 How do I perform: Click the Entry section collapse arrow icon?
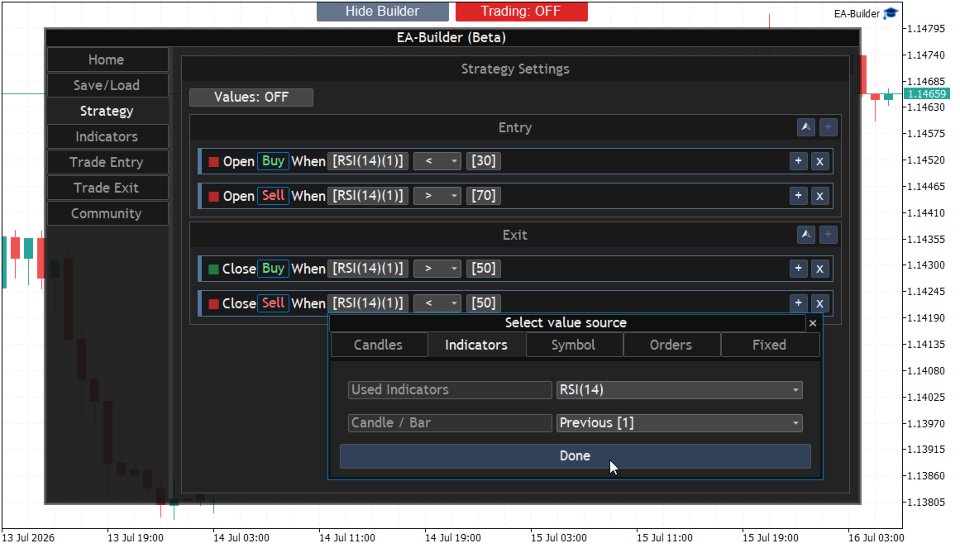pos(806,127)
